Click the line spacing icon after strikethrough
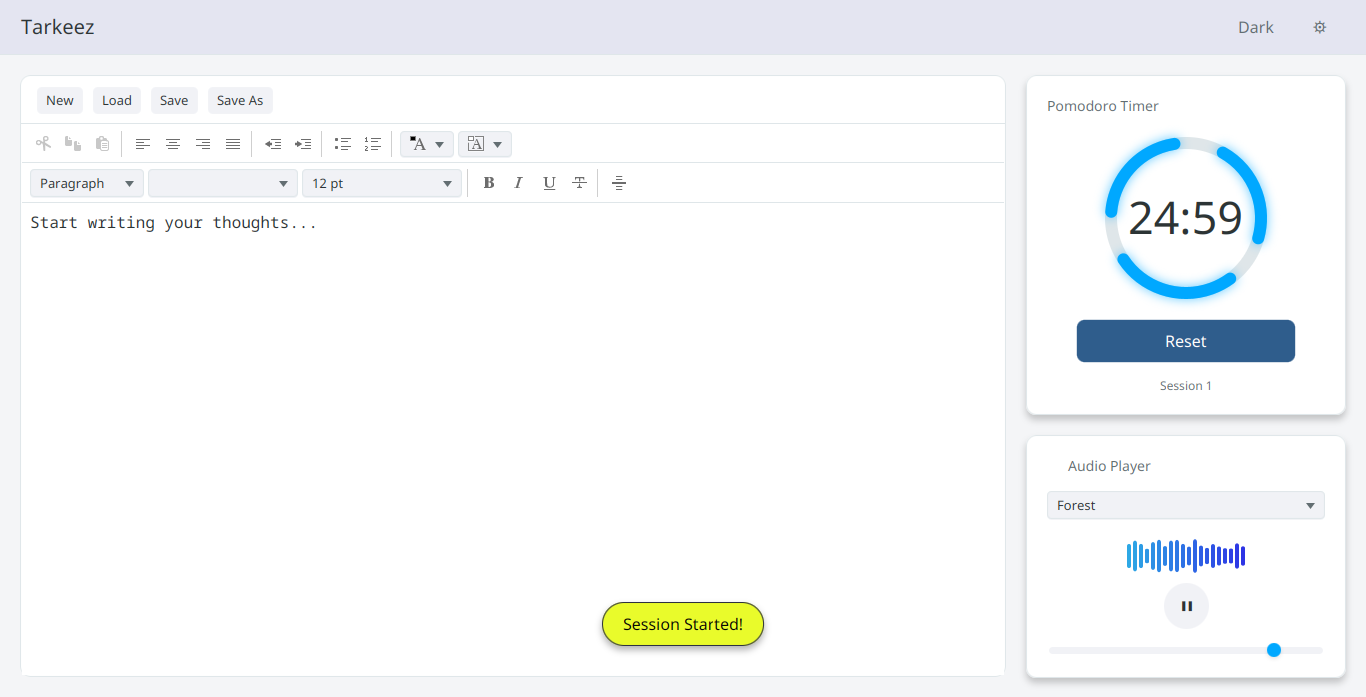The image size is (1366, 697). tap(619, 183)
